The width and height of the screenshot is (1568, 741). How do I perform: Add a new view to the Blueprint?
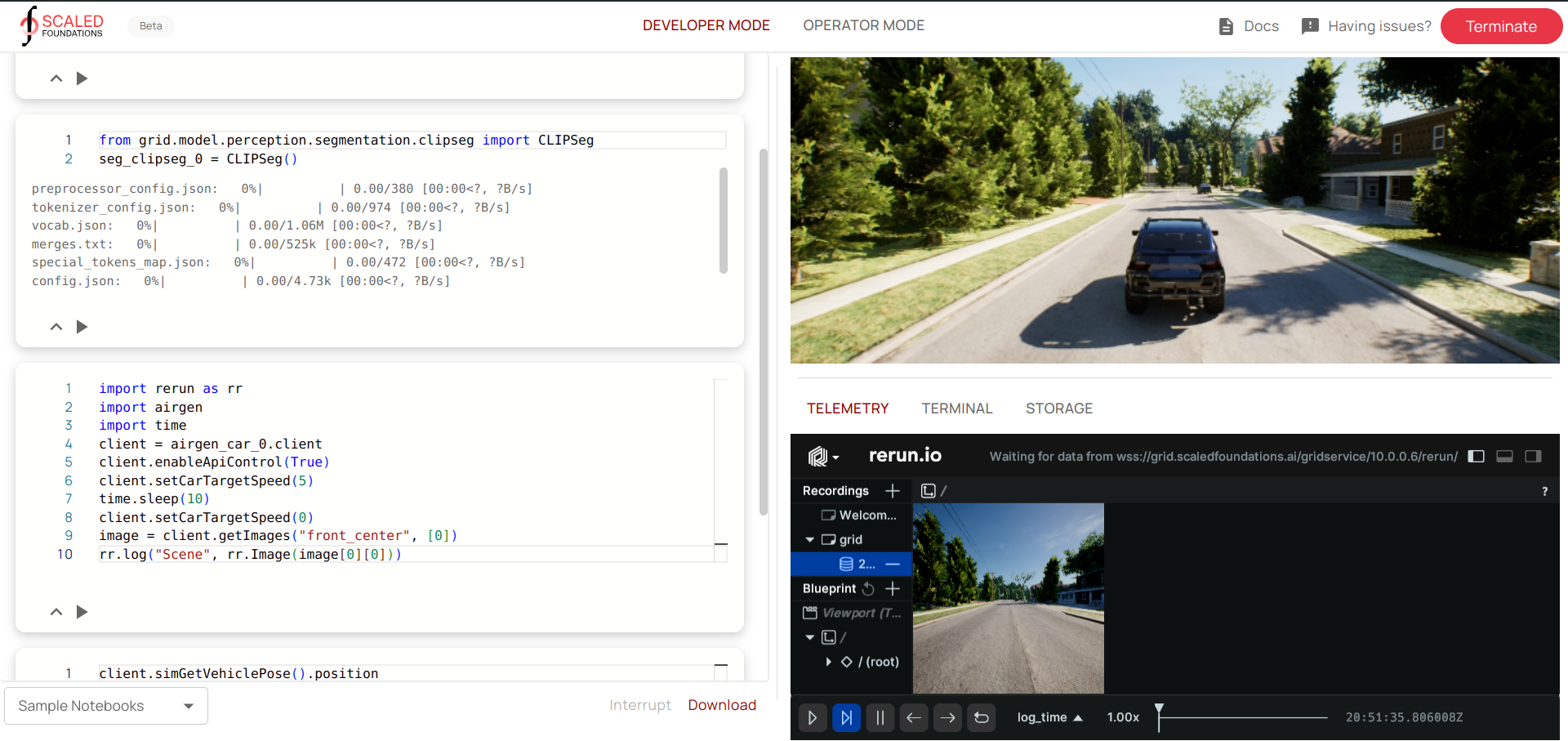pyautogui.click(x=893, y=588)
